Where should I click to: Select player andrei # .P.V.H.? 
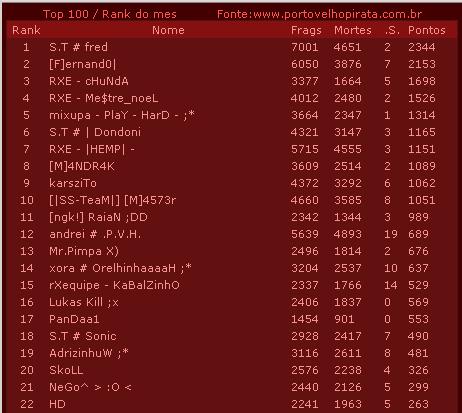point(95,234)
